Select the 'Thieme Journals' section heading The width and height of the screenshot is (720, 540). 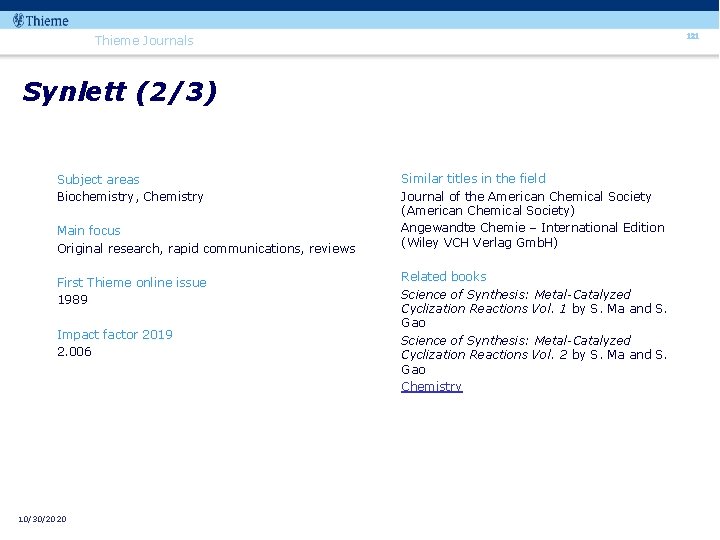(x=144, y=40)
